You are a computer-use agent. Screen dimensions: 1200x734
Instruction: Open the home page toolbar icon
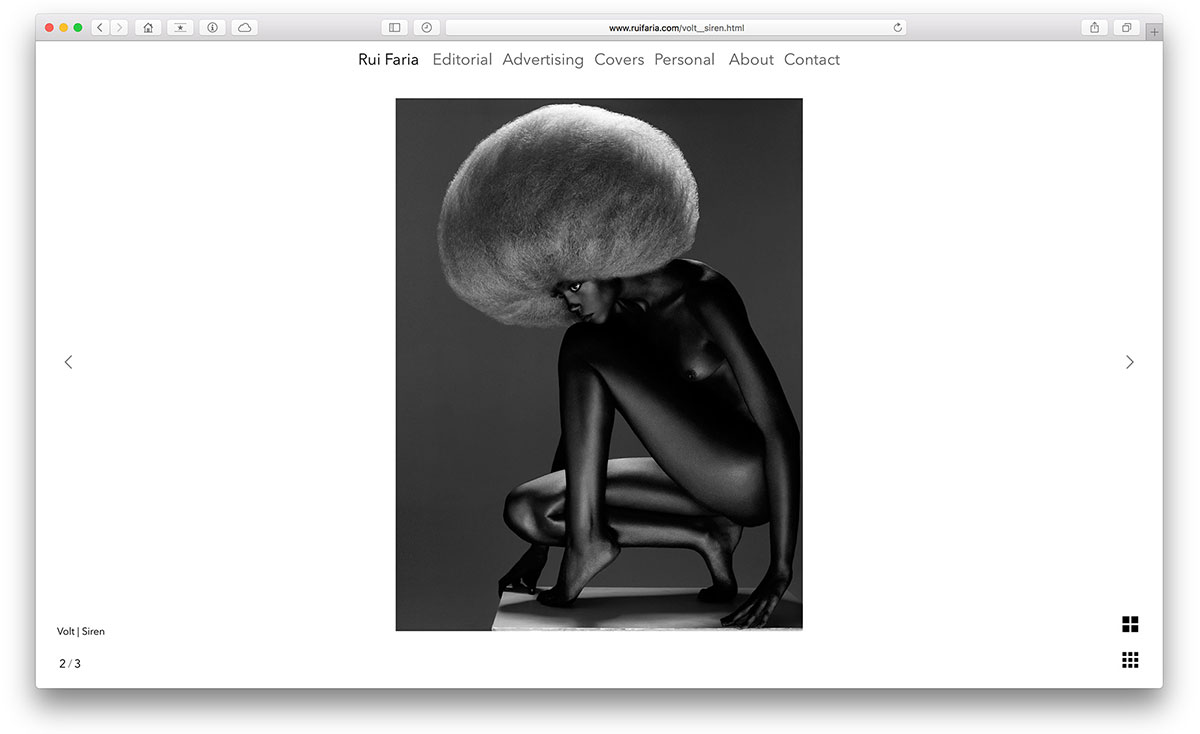pyautogui.click(x=148, y=28)
